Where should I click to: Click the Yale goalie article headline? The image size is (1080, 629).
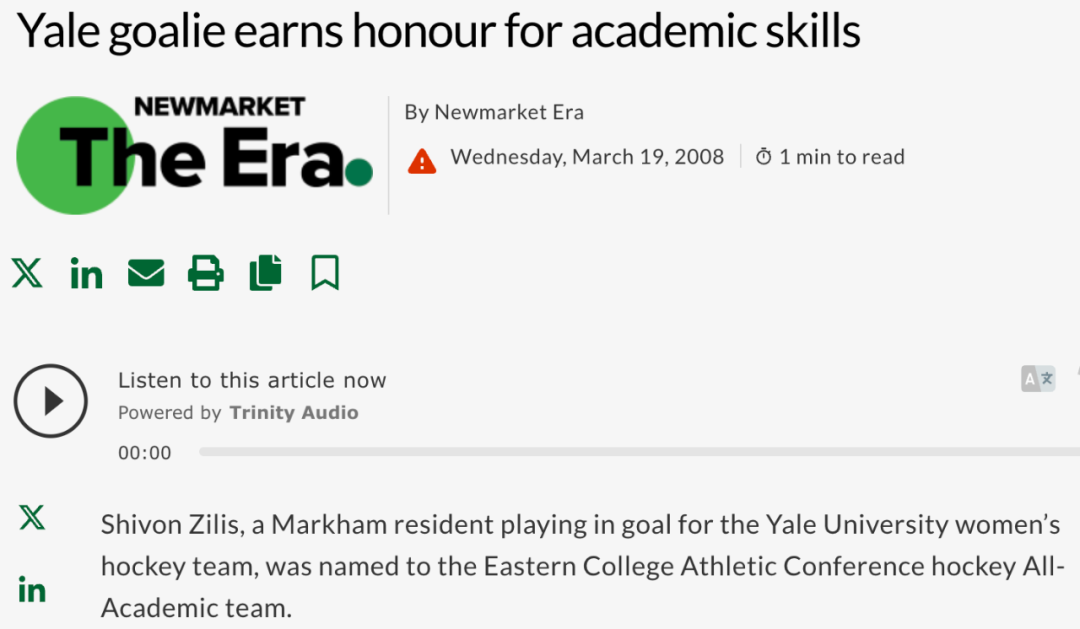[439, 31]
